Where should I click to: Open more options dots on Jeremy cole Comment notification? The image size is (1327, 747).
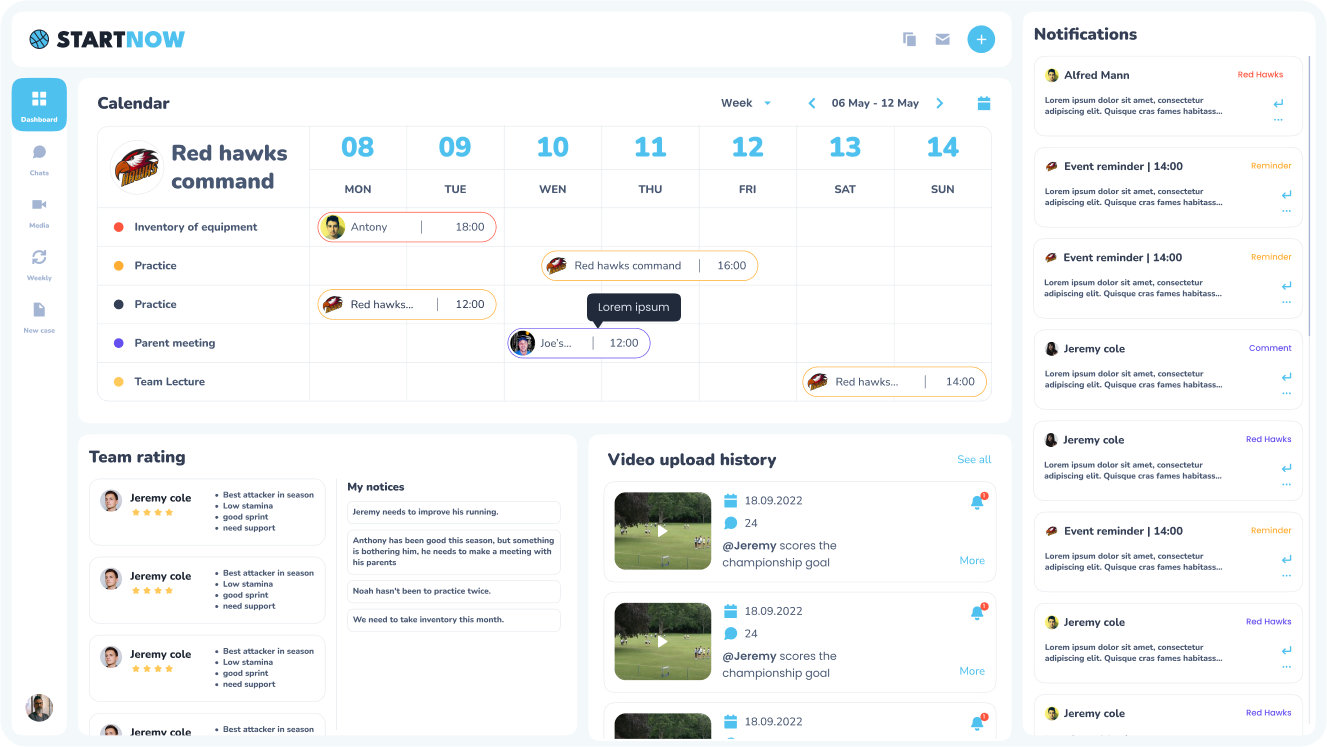1286,393
